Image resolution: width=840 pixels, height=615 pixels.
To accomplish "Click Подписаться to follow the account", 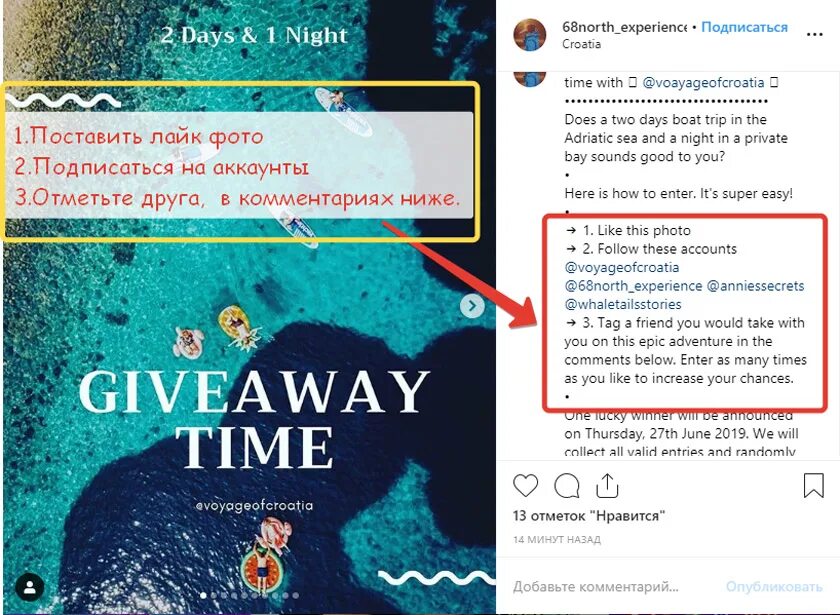I will 744,27.
